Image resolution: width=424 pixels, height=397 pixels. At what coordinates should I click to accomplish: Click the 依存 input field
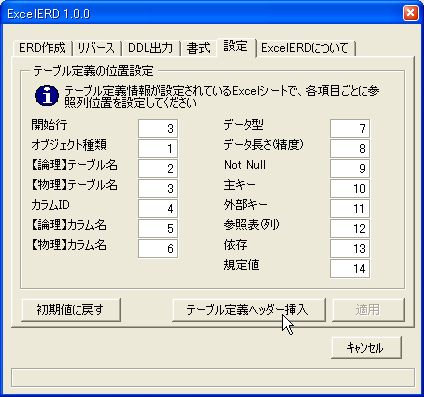[x=350, y=248]
